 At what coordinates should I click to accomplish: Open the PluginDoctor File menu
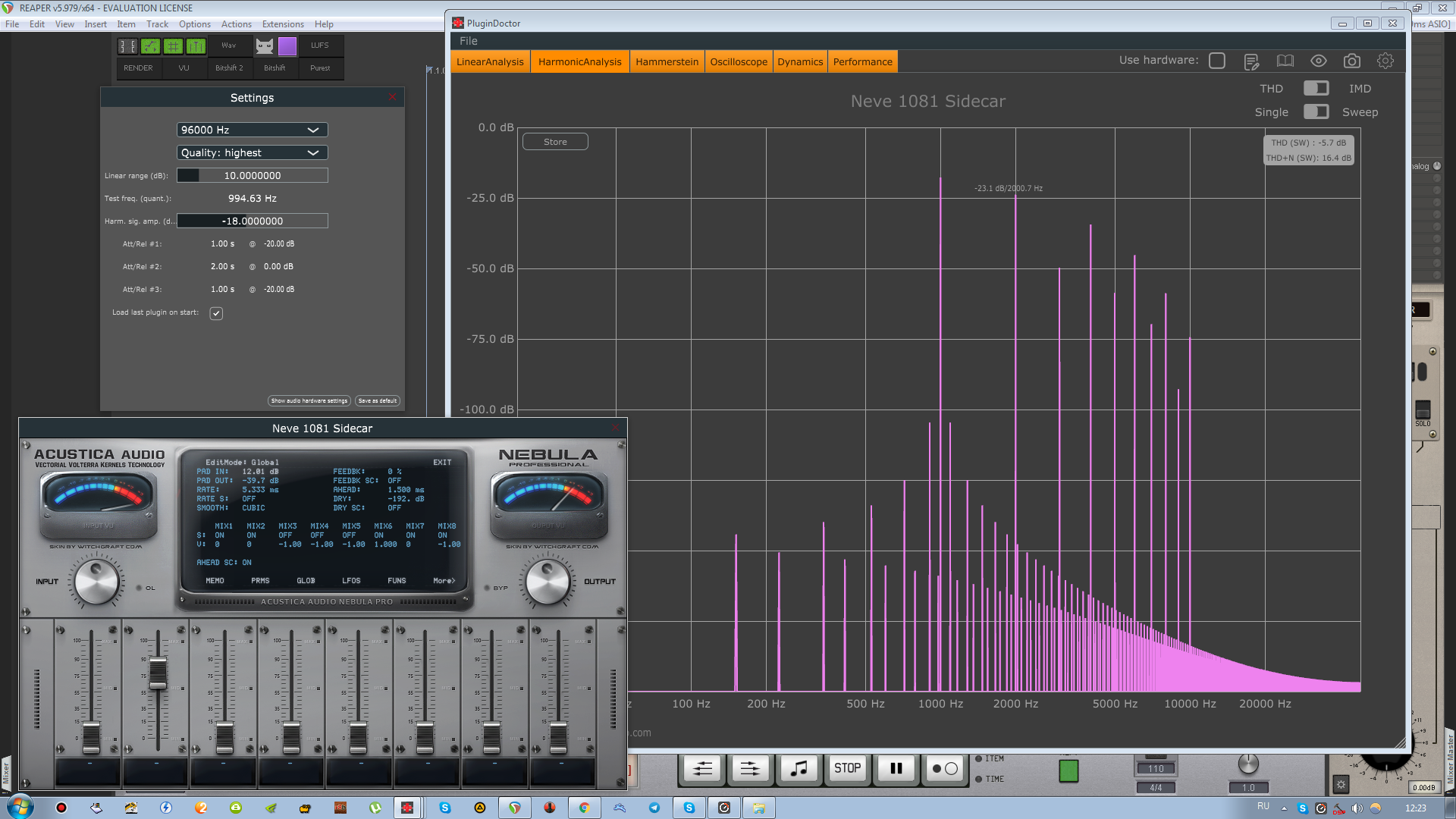tap(469, 41)
